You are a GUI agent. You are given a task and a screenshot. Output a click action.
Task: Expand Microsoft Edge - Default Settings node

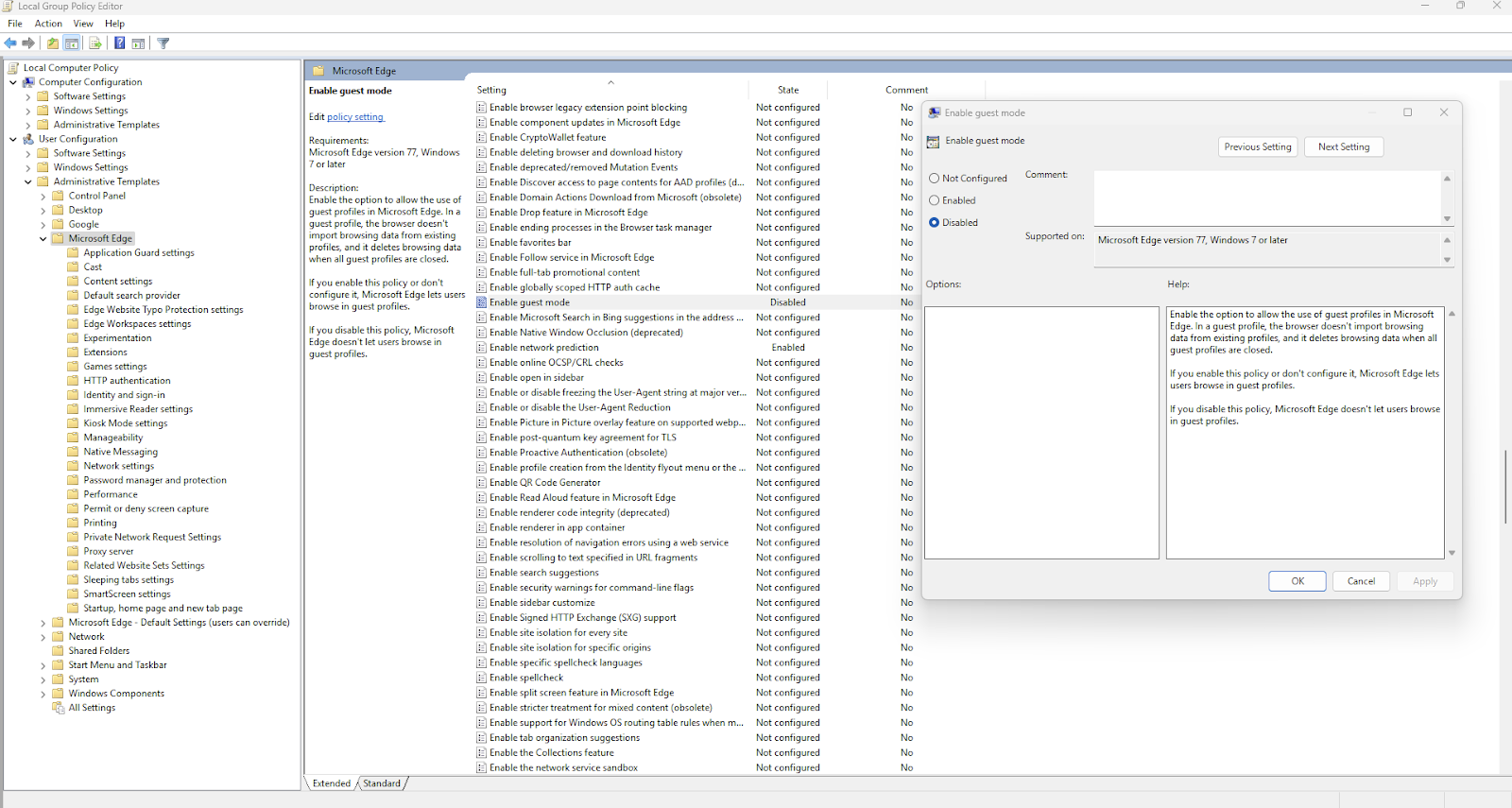point(43,623)
